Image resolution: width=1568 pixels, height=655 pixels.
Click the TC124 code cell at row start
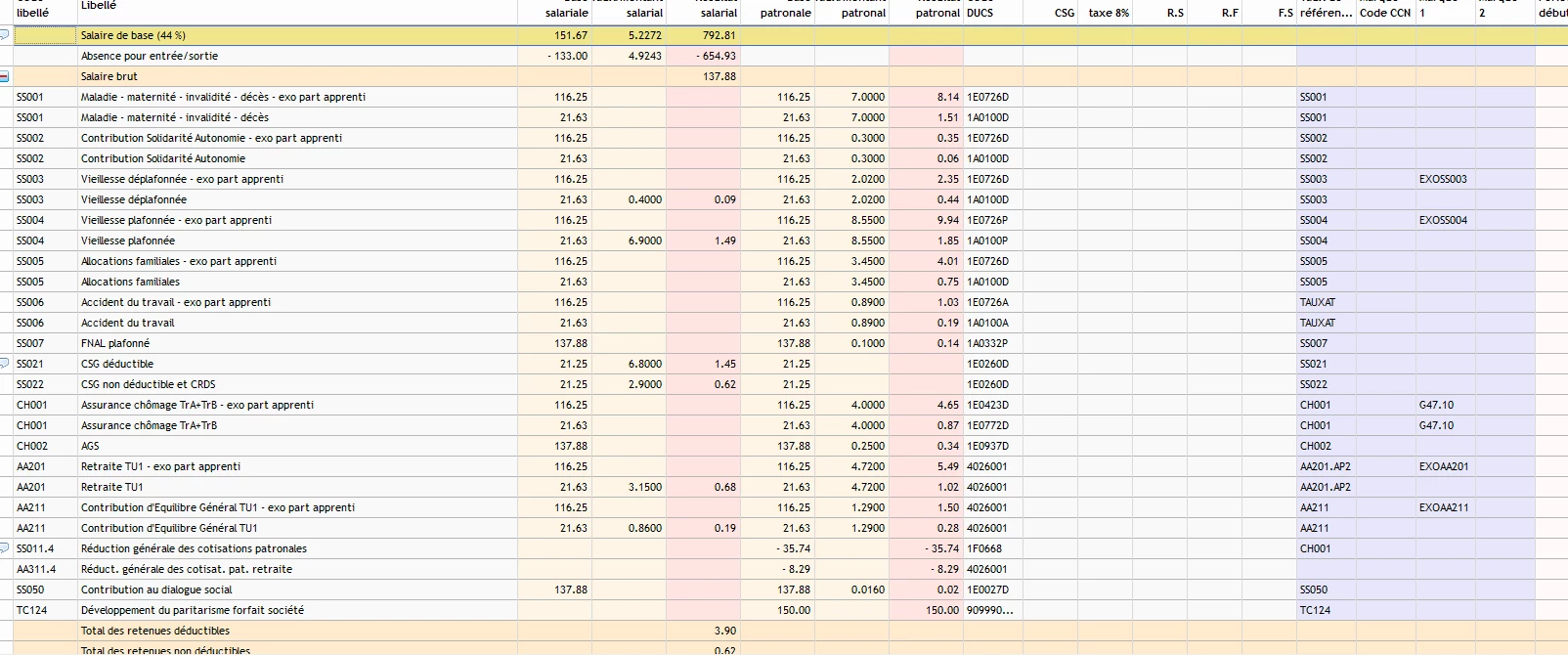(44, 610)
